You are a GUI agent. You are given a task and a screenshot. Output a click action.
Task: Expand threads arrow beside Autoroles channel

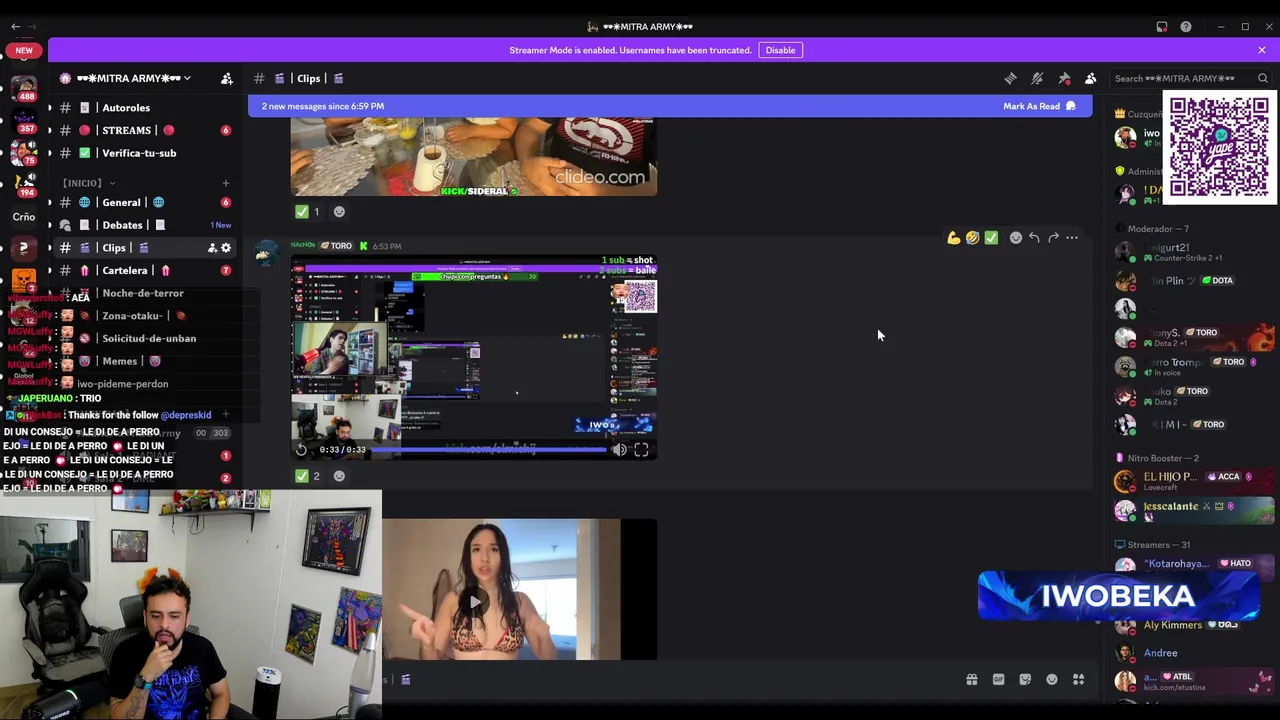tap(50, 108)
